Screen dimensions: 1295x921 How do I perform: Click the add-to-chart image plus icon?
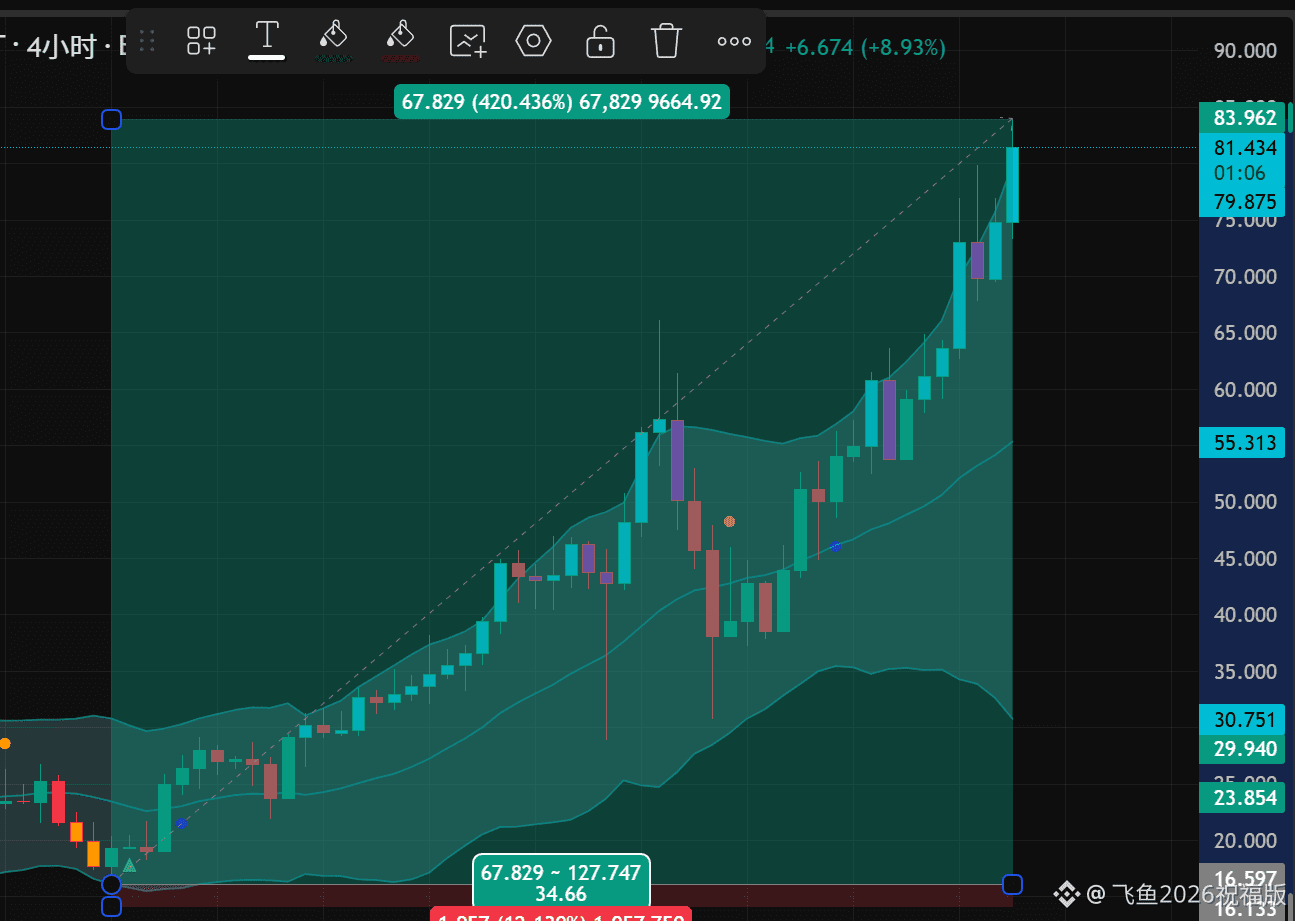[x=468, y=41]
